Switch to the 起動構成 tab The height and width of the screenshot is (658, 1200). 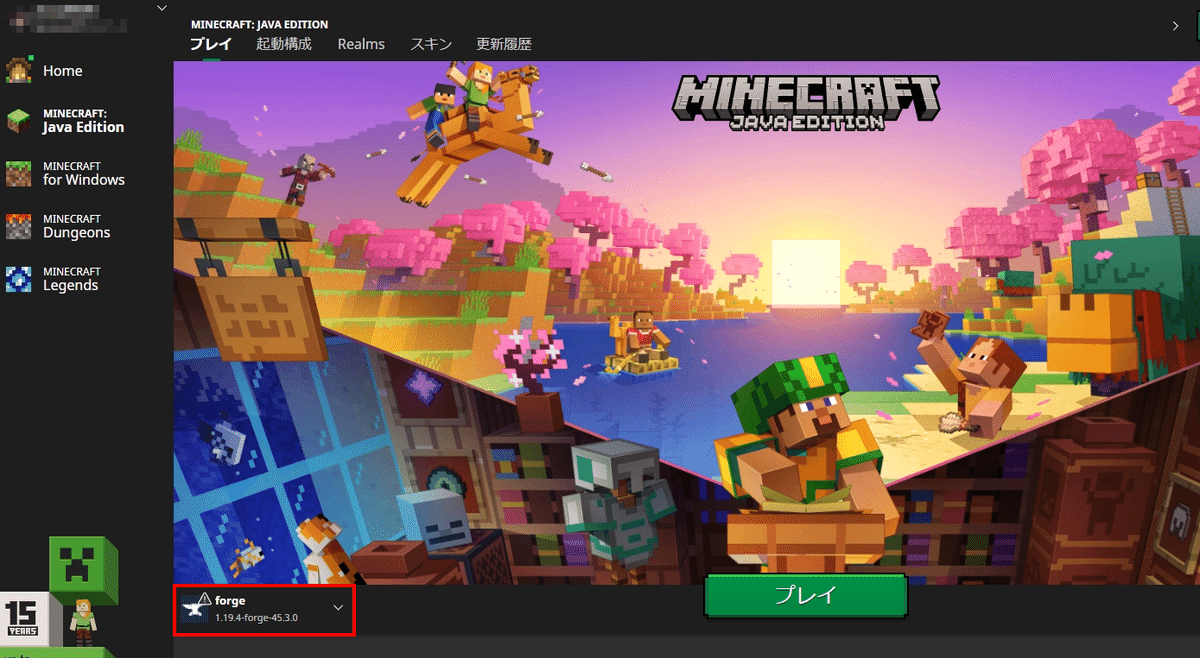284,44
